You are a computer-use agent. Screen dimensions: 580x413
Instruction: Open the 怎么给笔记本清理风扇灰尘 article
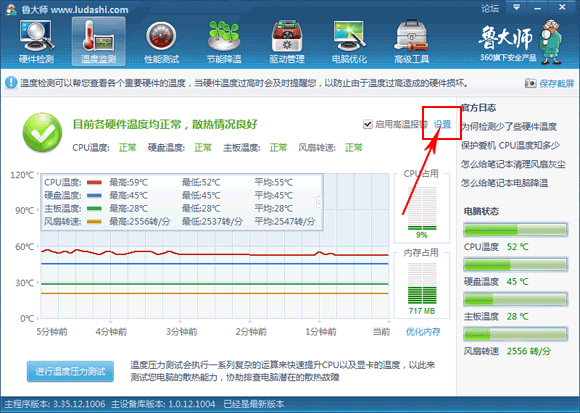point(513,164)
